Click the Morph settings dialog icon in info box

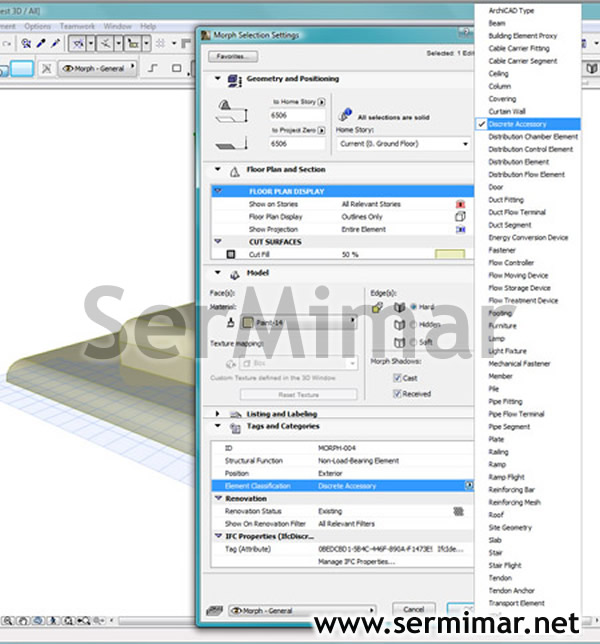click(46, 69)
